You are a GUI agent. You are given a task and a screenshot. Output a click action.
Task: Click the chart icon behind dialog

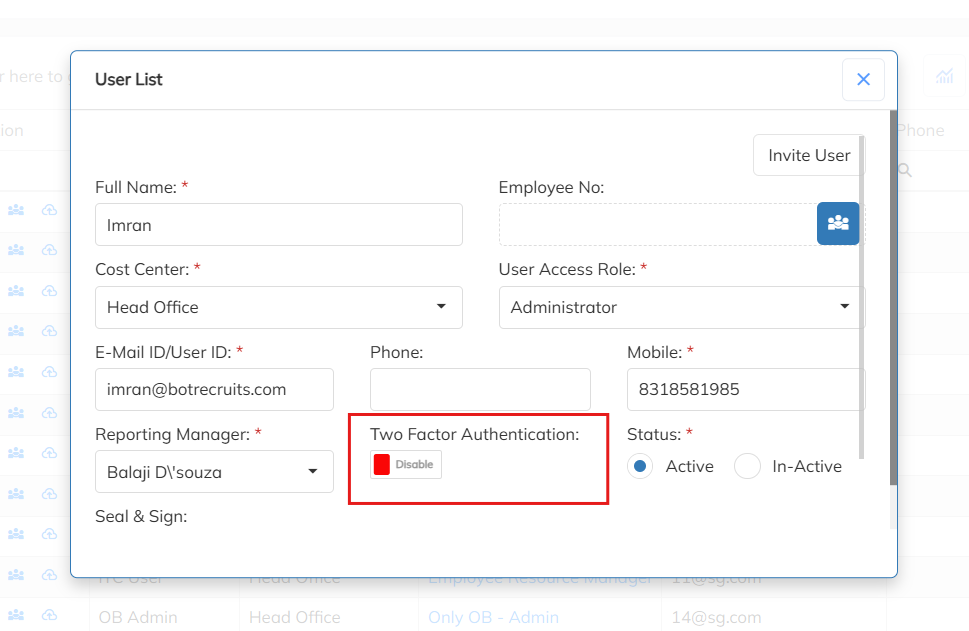coord(944,77)
